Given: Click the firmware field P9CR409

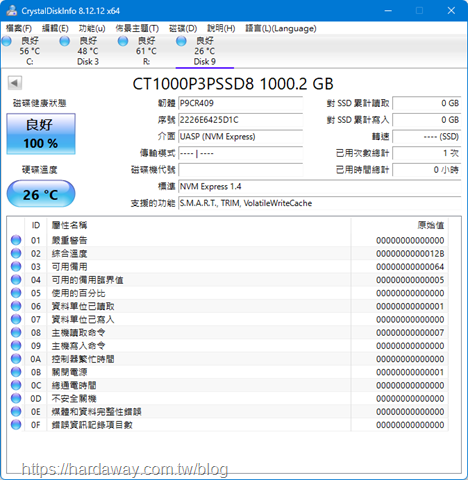Looking at the screenshot, I should (241, 103).
